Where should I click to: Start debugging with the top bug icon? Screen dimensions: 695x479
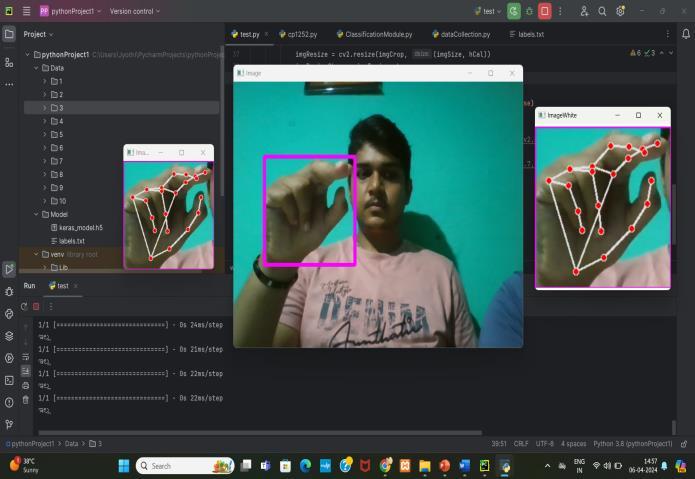coord(529,11)
